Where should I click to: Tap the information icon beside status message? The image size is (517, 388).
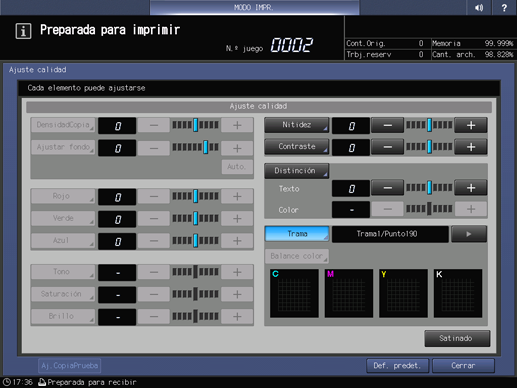pyautogui.click(x=23, y=31)
